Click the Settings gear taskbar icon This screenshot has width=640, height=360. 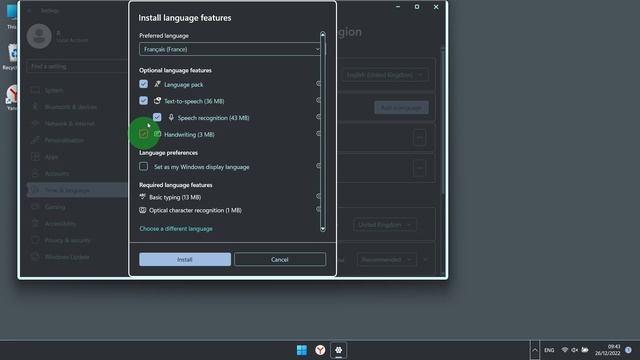tap(338, 350)
